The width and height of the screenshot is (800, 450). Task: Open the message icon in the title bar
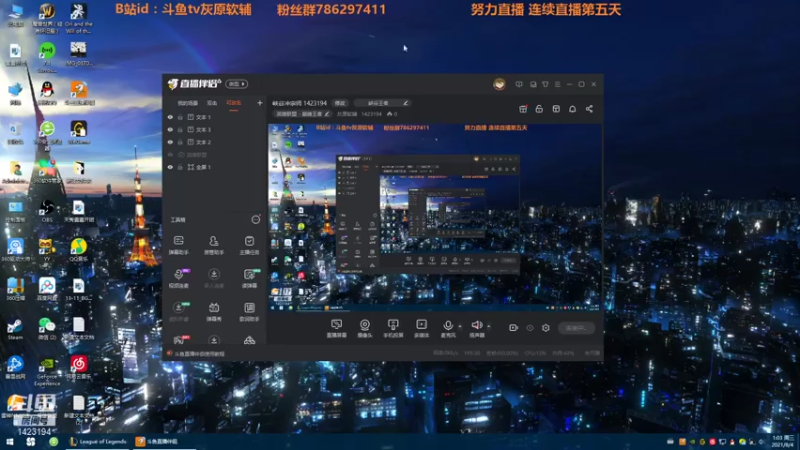pyautogui.click(x=519, y=84)
